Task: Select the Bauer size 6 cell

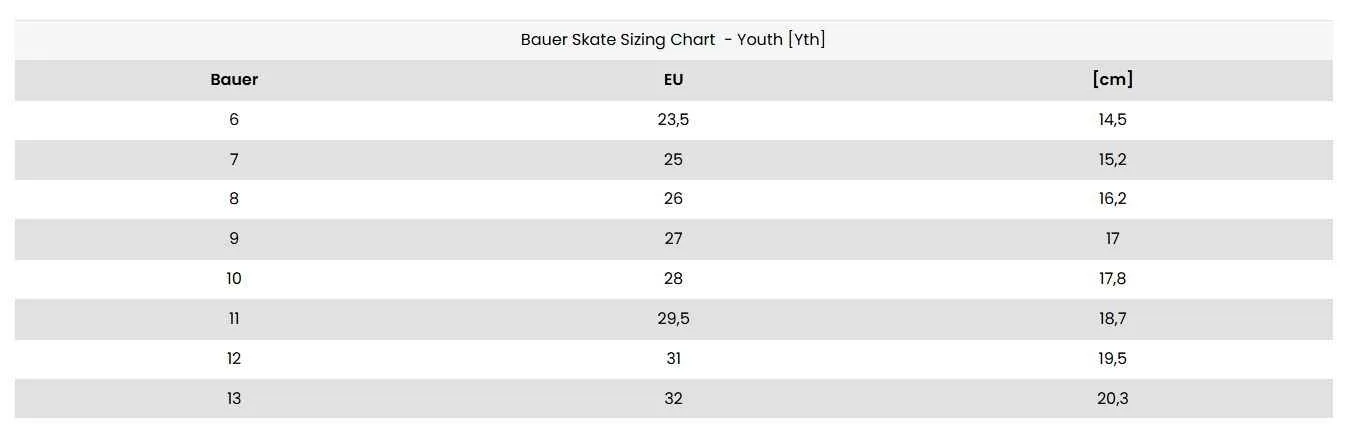Action: point(234,119)
